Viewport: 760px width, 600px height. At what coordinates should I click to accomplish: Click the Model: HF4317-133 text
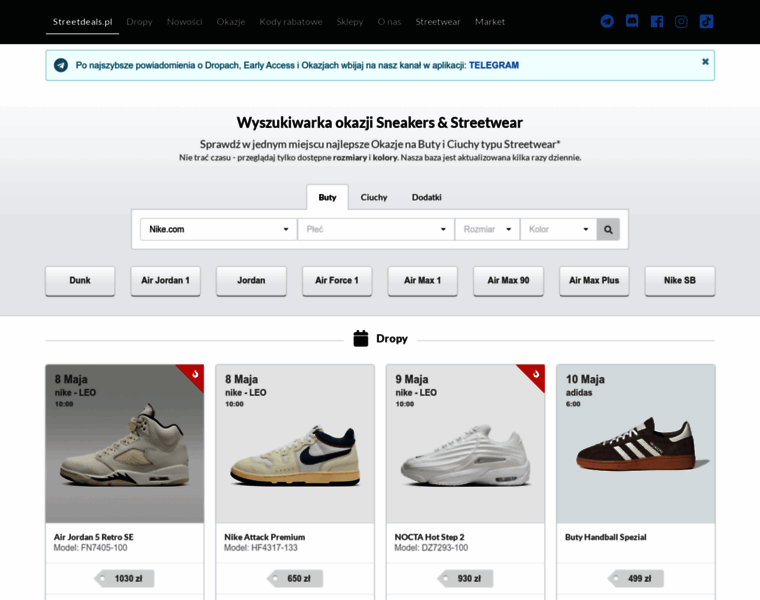point(261,548)
